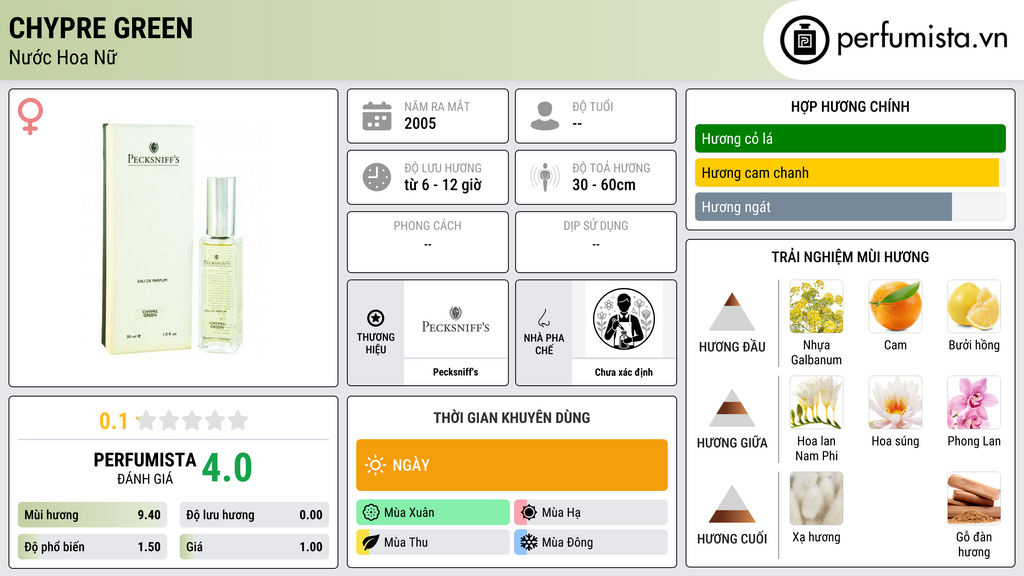The image size is (1024, 576).
Task: Click the Chypre Green product bottle photo
Action: tap(173, 238)
